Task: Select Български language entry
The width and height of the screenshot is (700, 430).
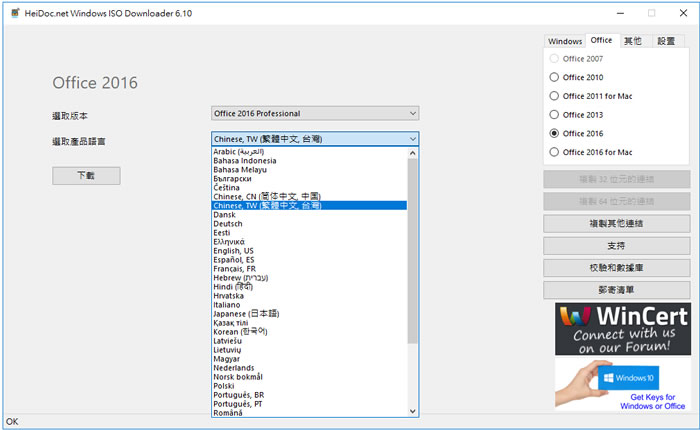Action: tap(309, 179)
